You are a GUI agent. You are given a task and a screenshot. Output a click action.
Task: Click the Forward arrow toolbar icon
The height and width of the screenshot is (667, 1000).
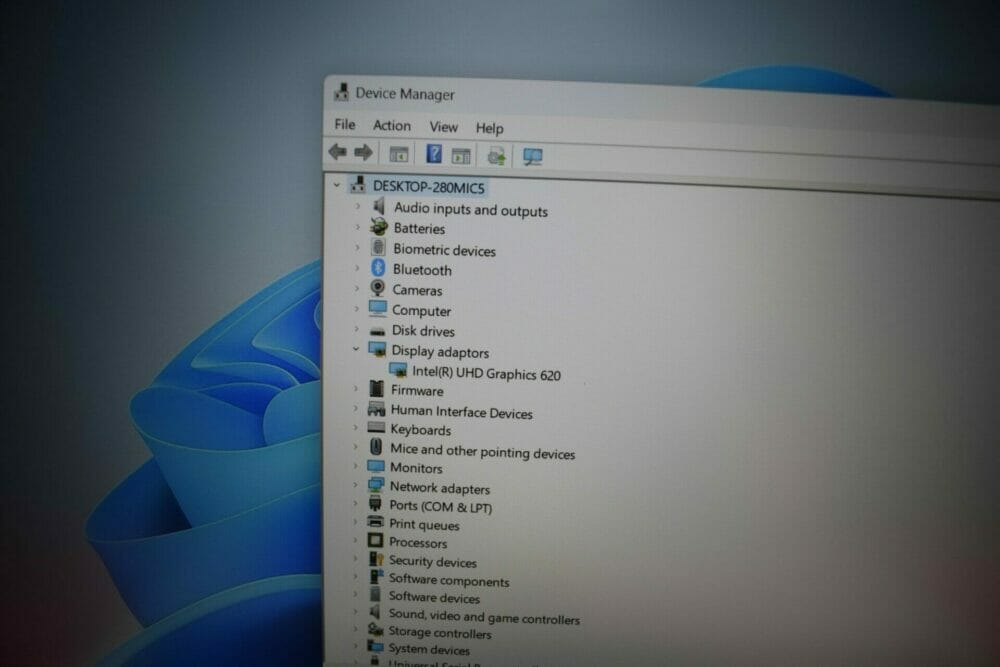(x=364, y=152)
